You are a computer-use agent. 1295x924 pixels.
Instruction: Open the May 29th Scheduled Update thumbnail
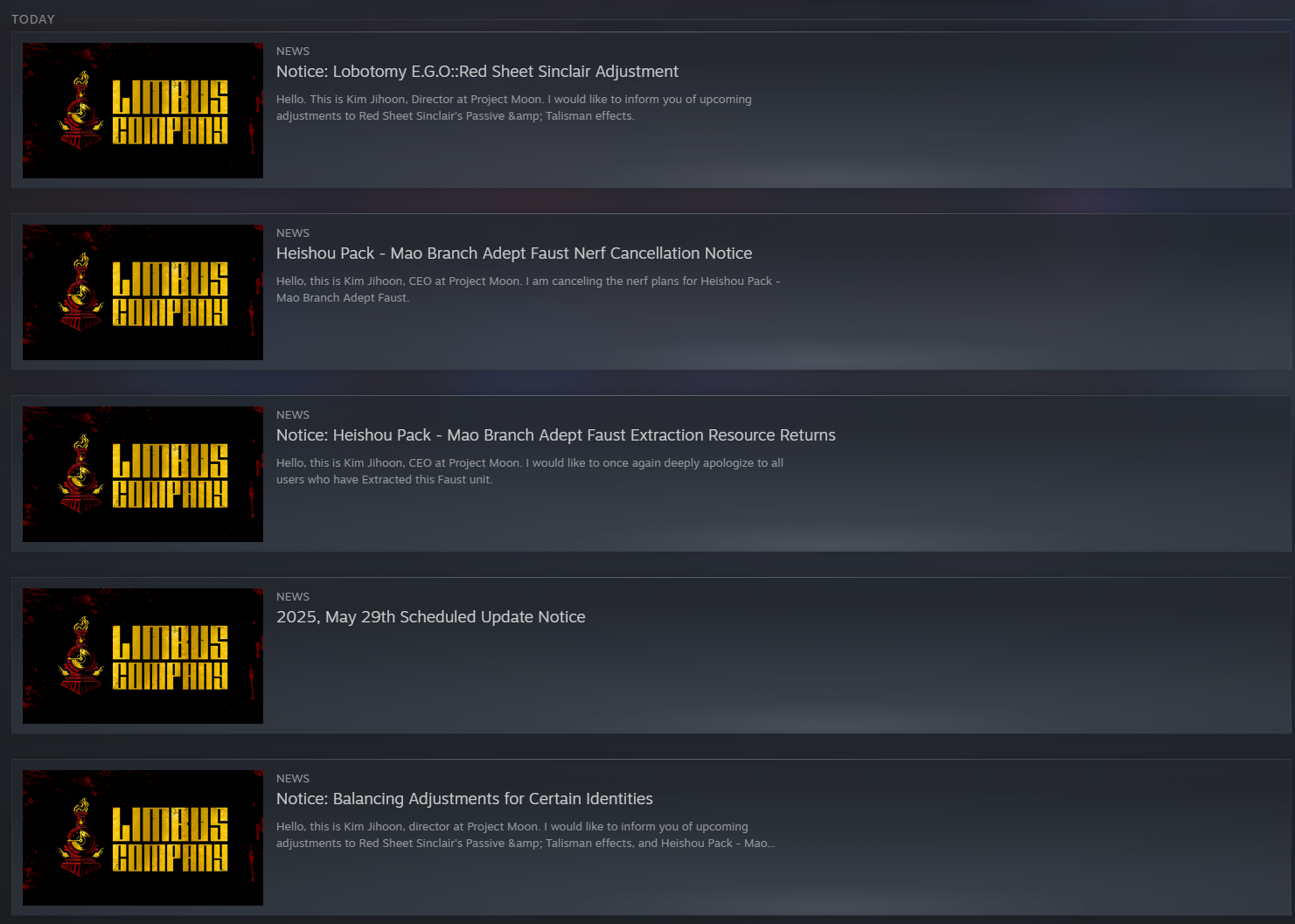[x=143, y=656]
